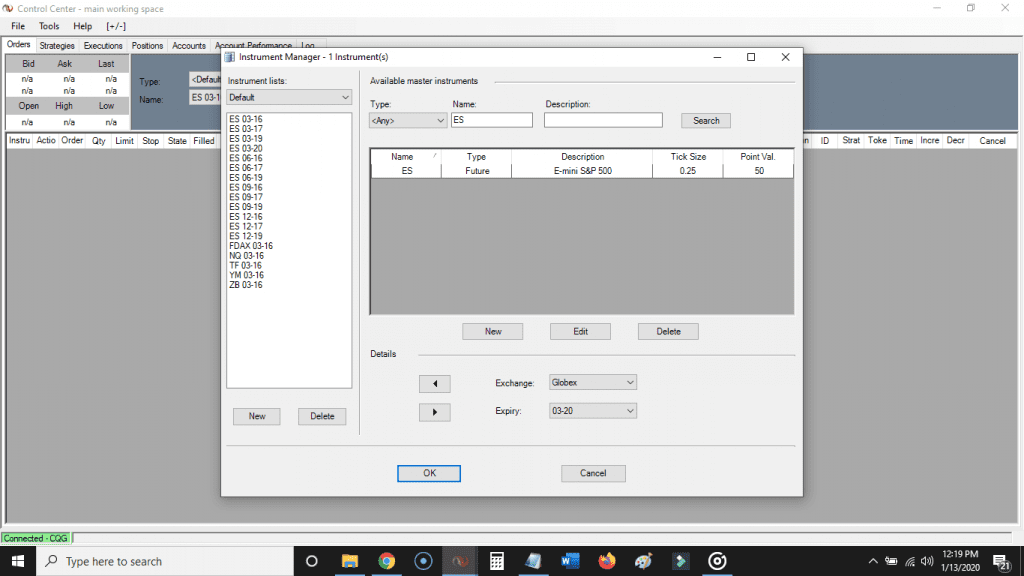
Task: Open File Explorer from the taskbar
Action: coord(349,561)
